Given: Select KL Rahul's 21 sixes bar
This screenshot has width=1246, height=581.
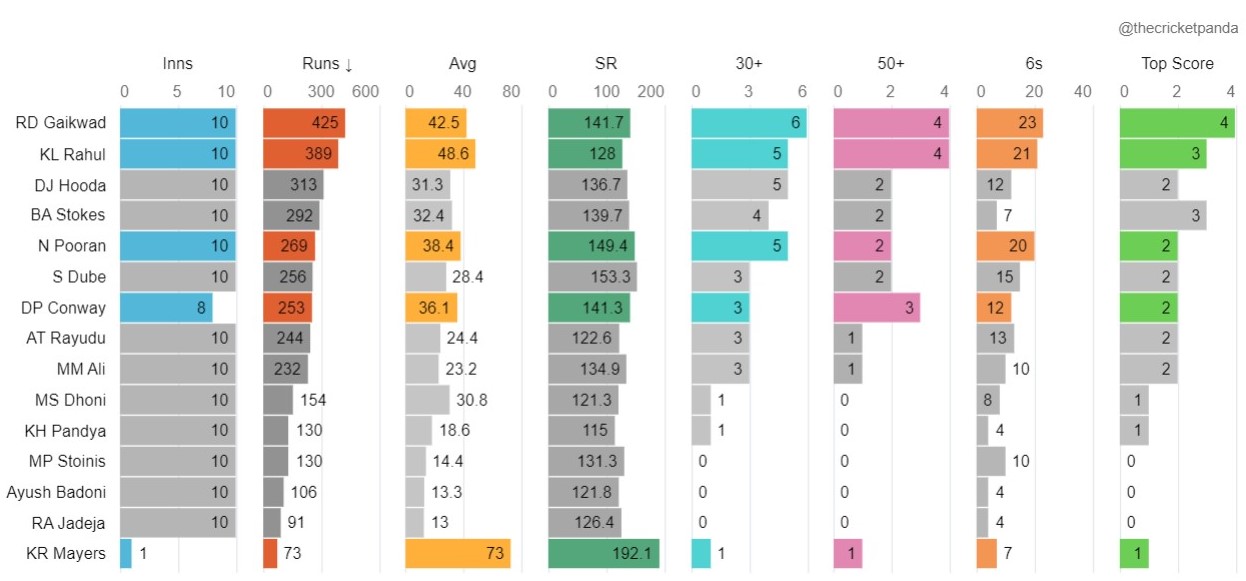Looking at the screenshot, I should [1007, 154].
